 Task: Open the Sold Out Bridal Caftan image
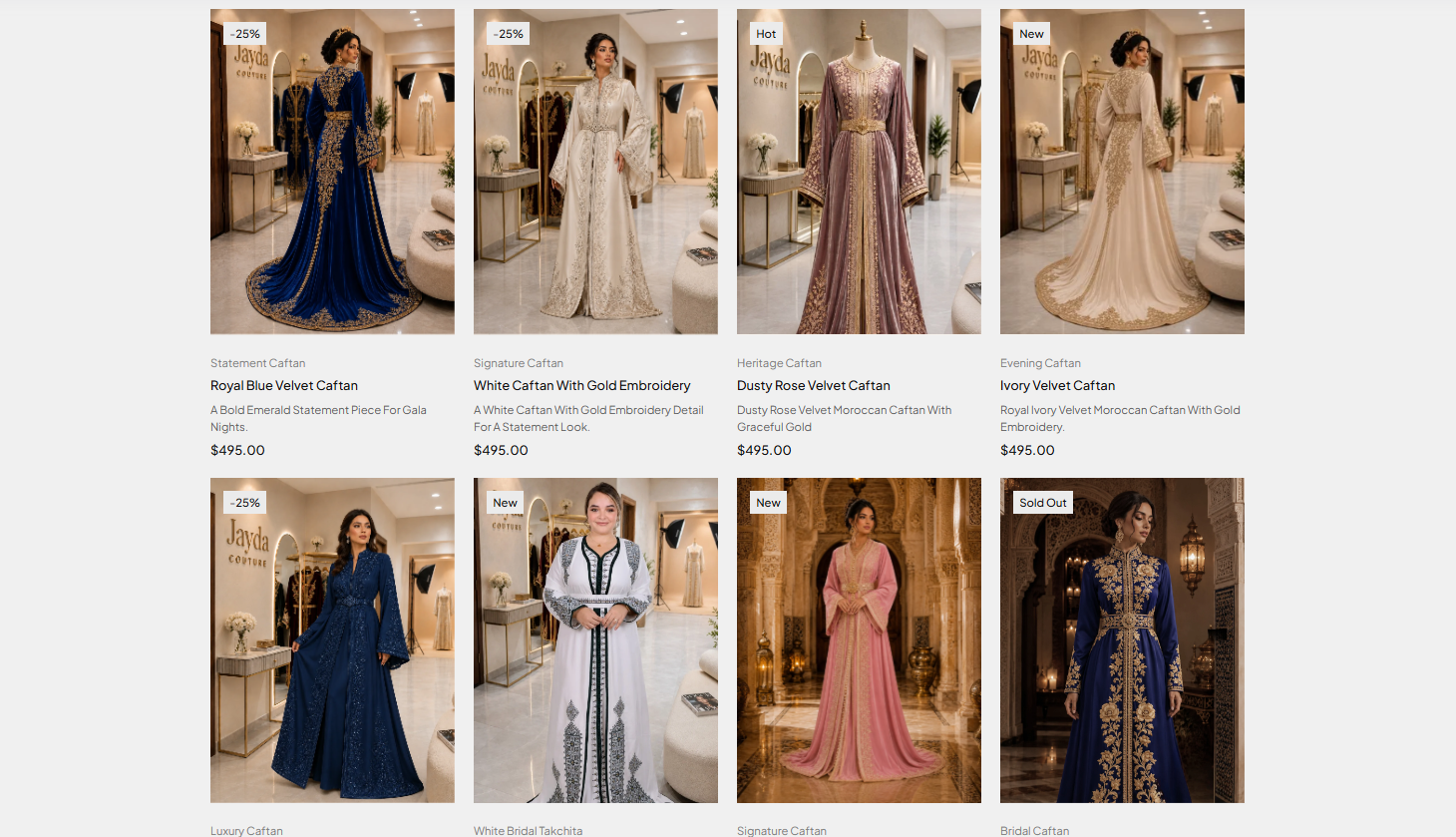click(1122, 640)
